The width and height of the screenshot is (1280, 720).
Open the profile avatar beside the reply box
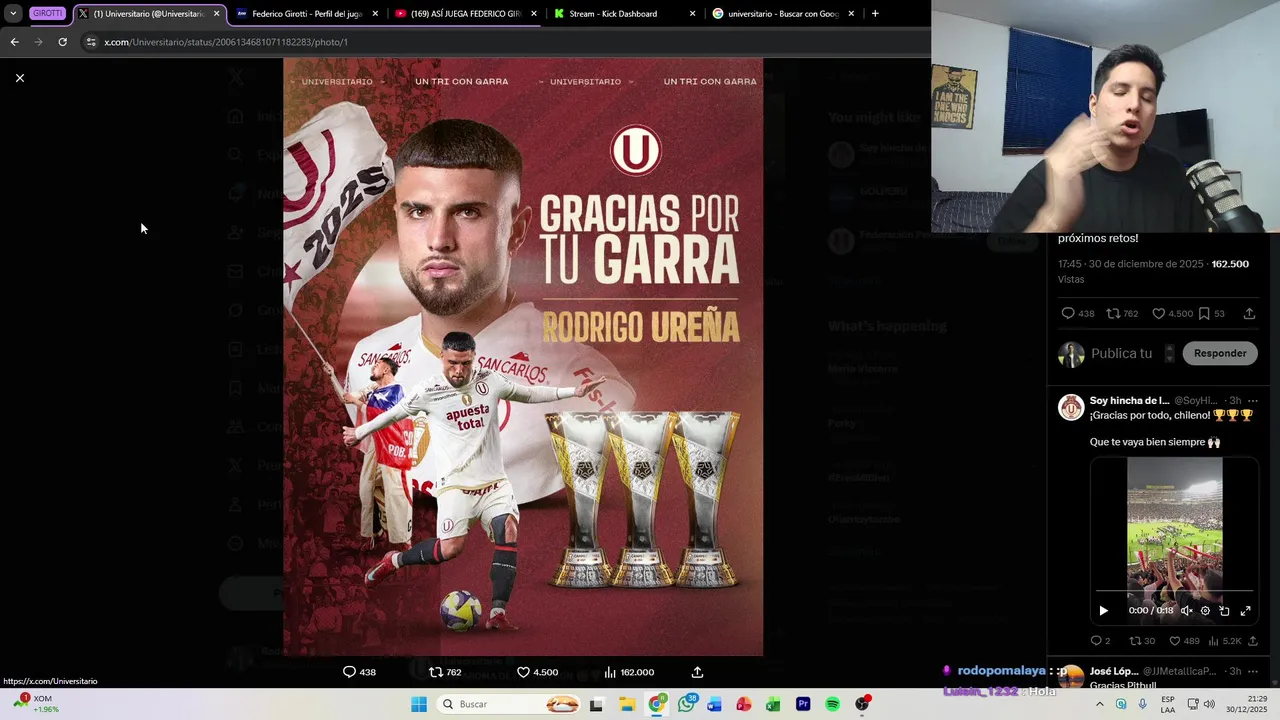pyautogui.click(x=1071, y=354)
